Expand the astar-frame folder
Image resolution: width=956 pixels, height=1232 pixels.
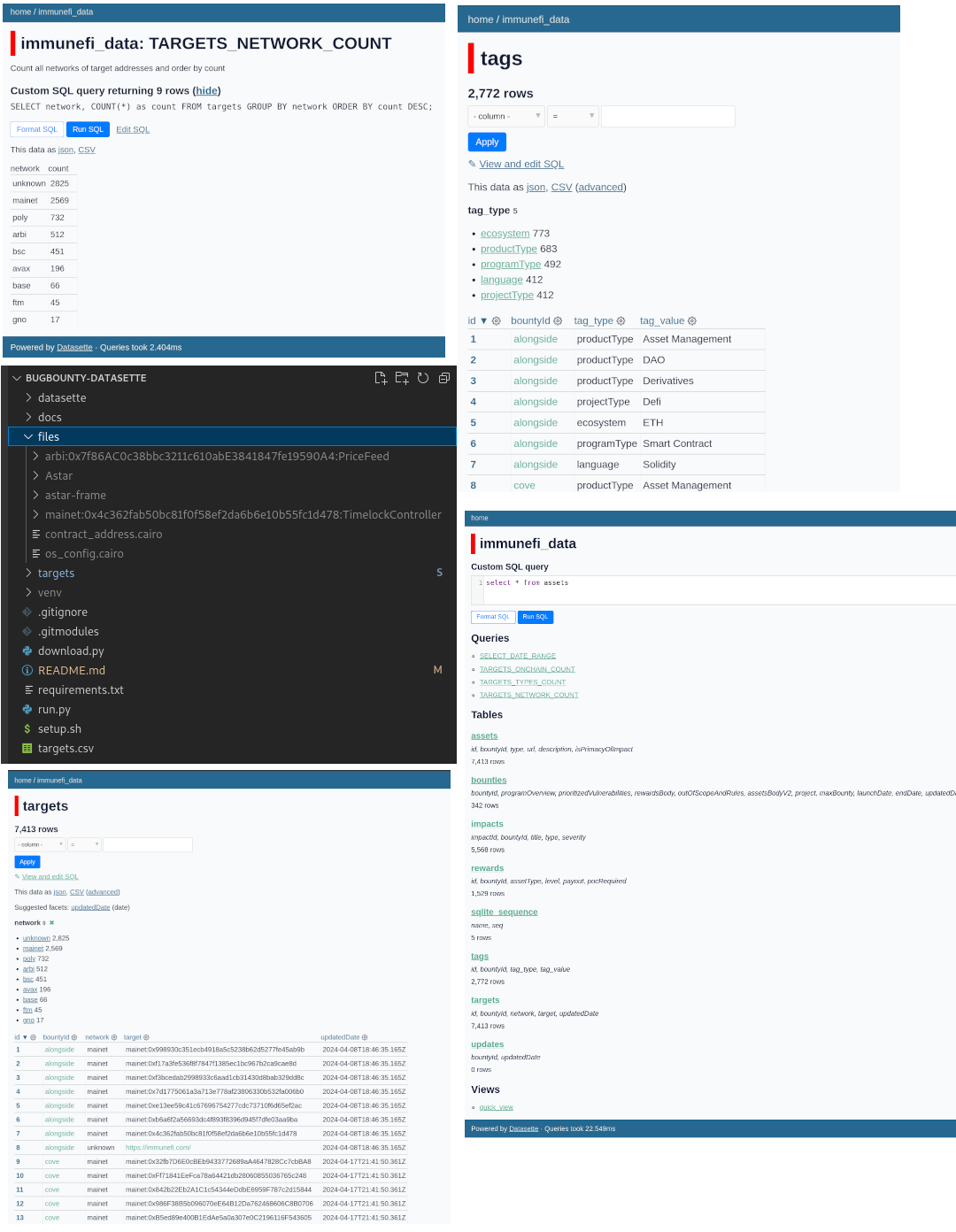click(75, 496)
